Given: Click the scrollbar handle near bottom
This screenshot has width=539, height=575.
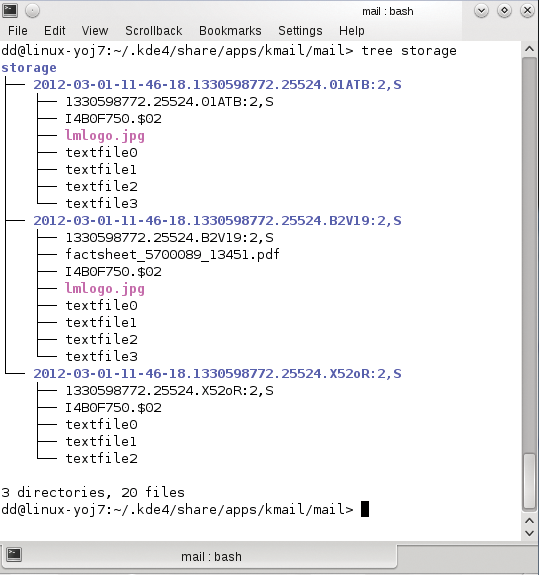Looking at the screenshot, I should (x=529, y=481).
